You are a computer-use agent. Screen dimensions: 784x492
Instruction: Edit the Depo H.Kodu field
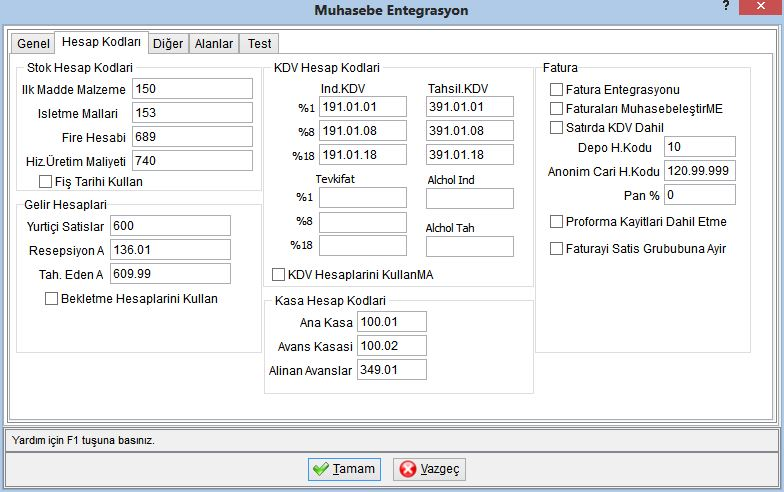700,146
